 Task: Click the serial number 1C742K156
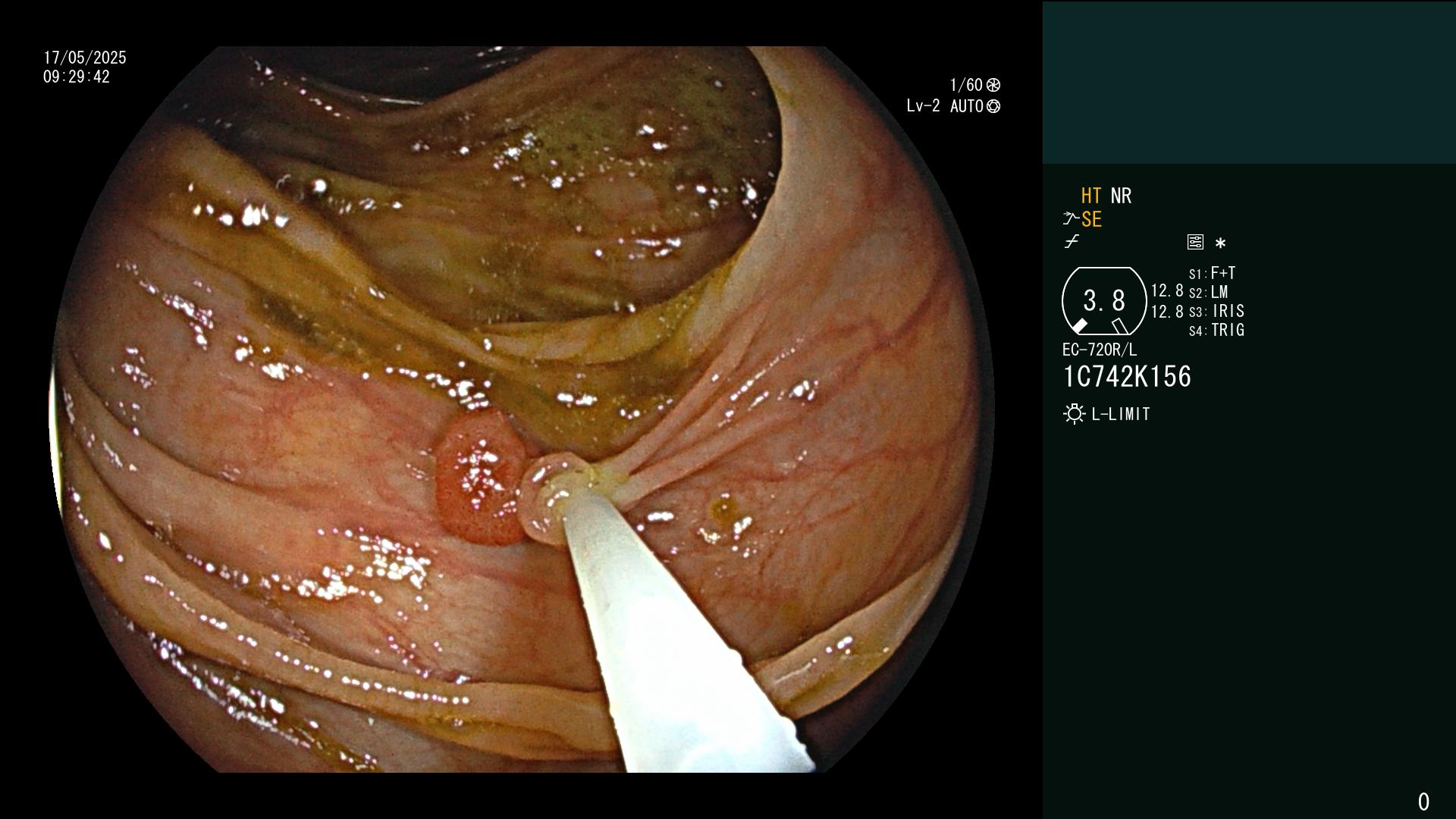1127,377
